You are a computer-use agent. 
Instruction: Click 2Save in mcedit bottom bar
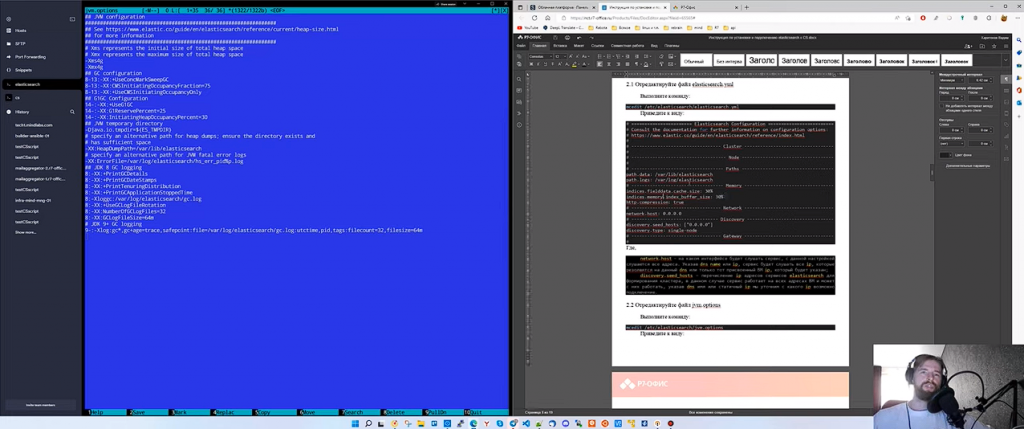[x=138, y=413]
